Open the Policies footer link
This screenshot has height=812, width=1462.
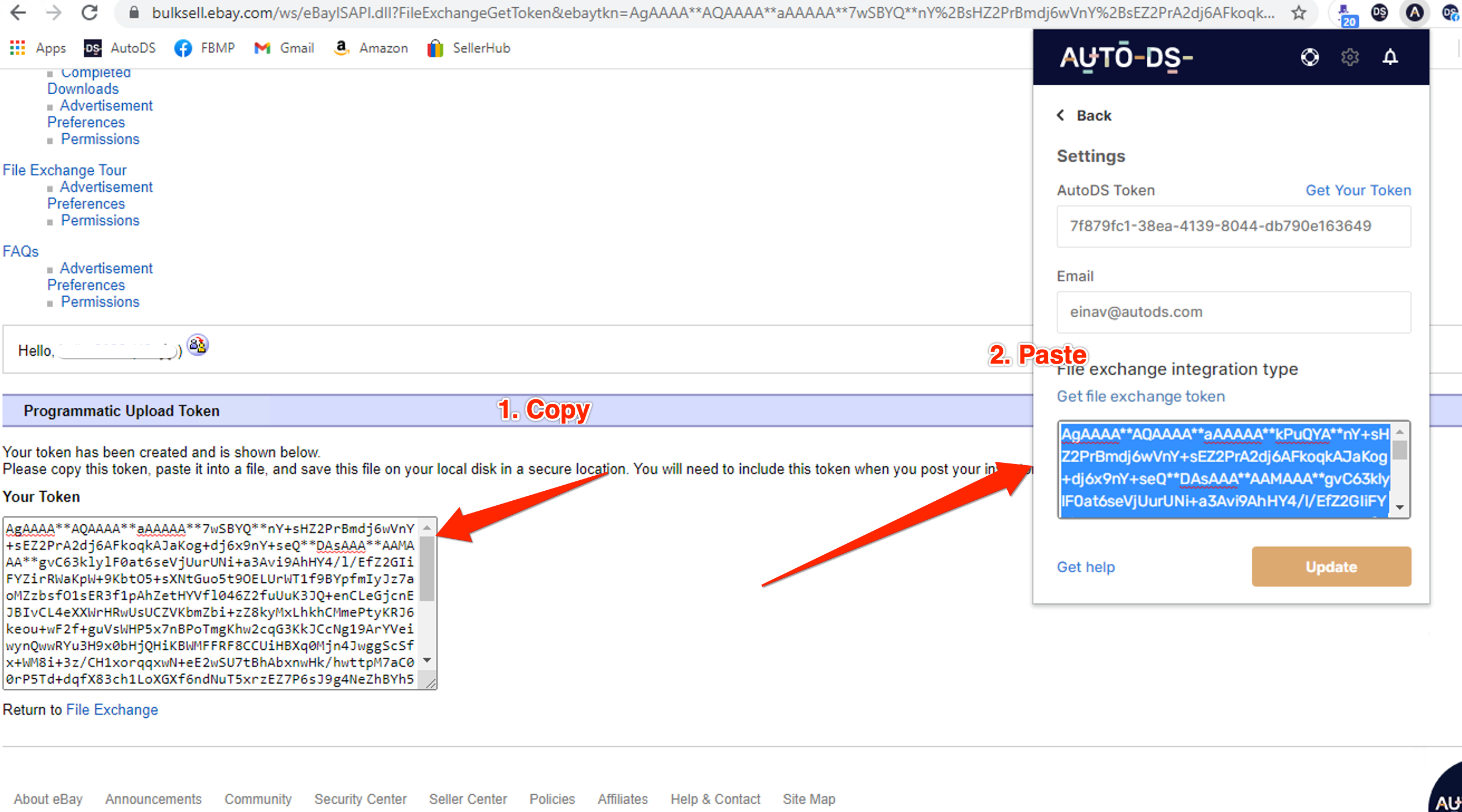pyautogui.click(x=552, y=799)
